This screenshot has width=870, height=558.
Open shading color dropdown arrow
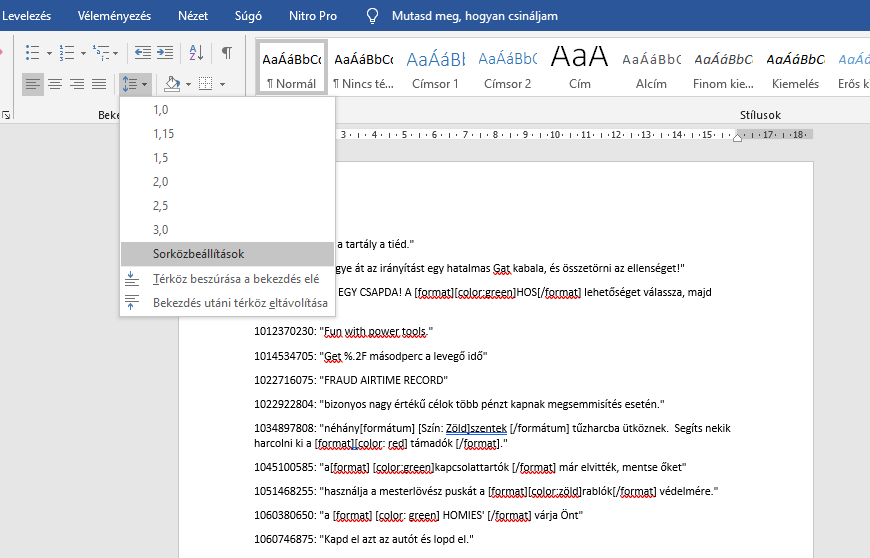(188, 85)
